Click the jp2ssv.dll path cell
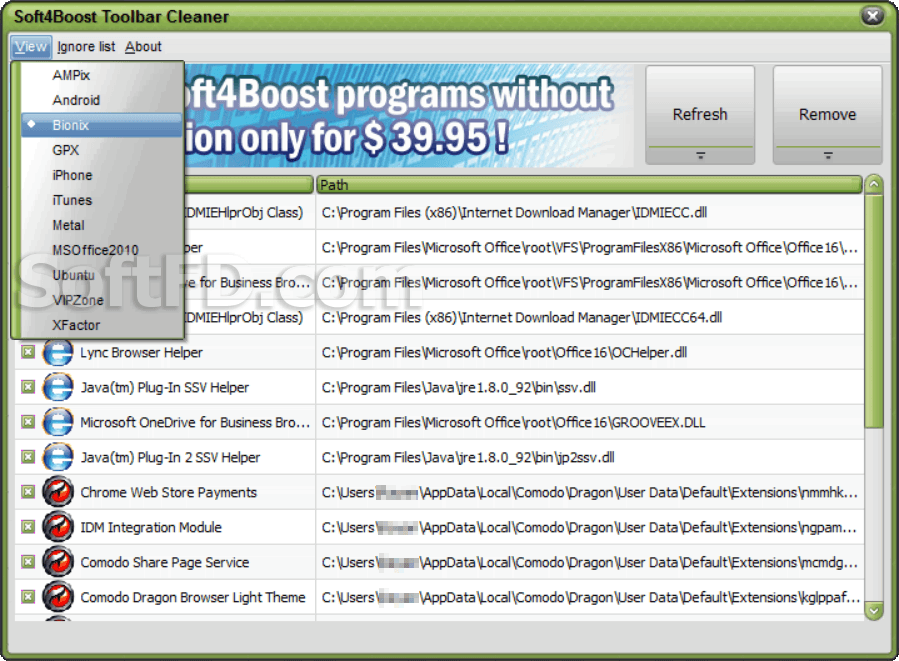 point(590,457)
